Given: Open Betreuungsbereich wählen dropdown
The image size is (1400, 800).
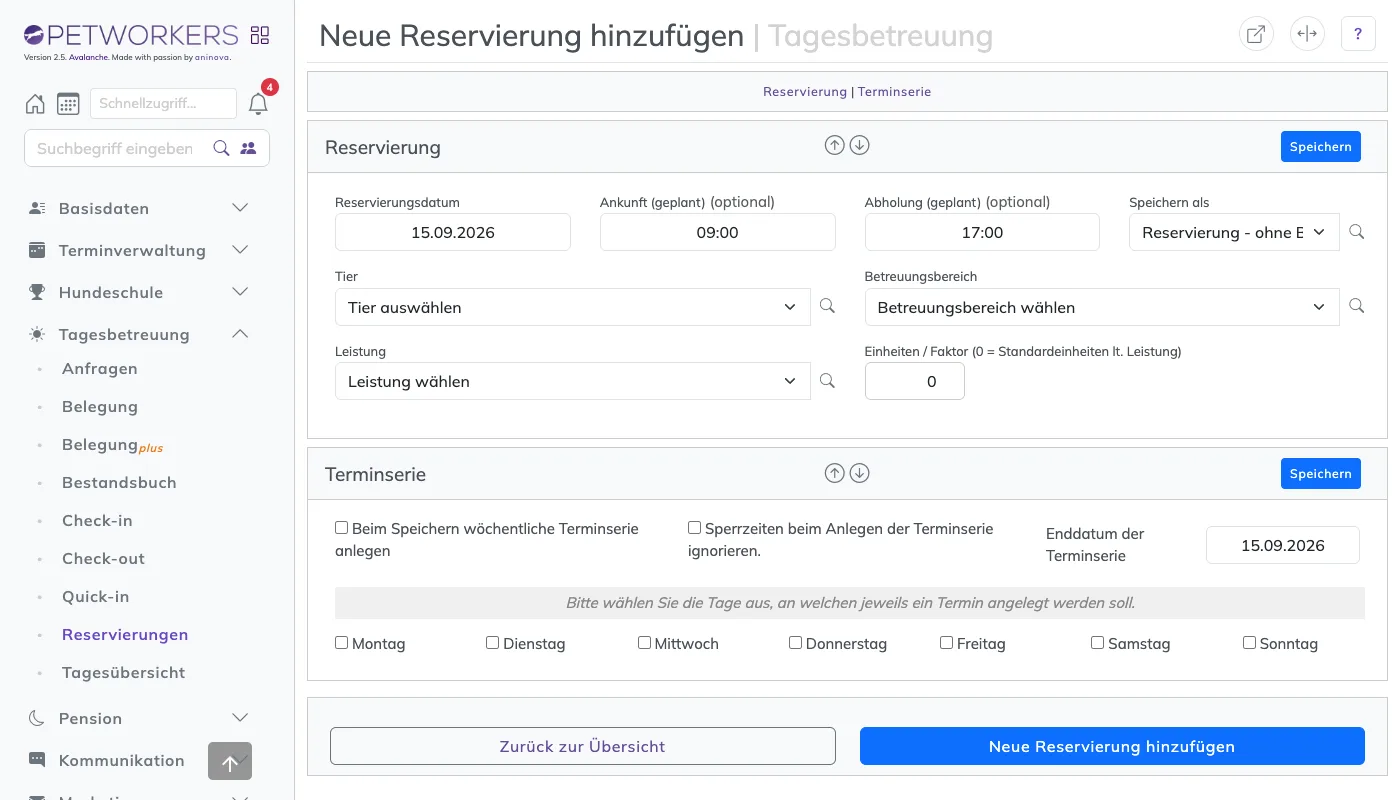Looking at the screenshot, I should (1102, 307).
